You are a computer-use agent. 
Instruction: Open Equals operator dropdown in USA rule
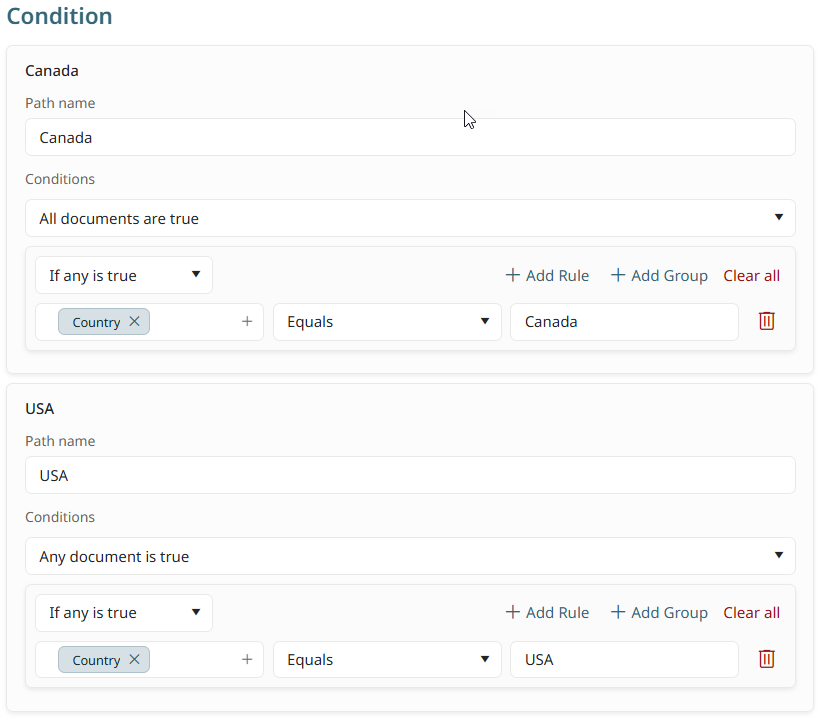387,660
